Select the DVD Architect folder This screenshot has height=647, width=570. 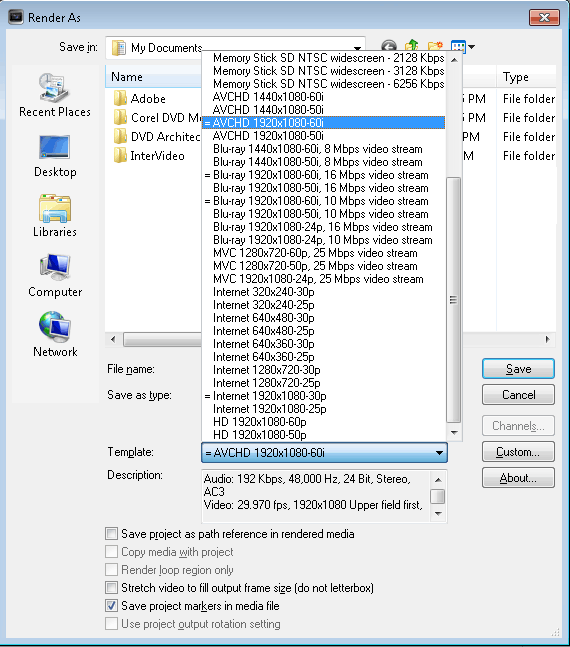coord(157,137)
